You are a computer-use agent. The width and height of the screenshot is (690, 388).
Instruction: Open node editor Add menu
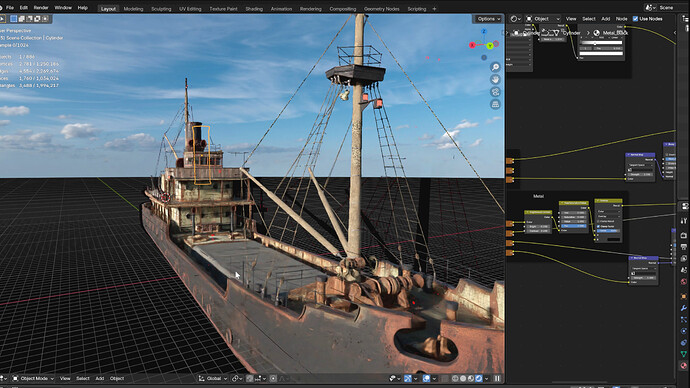[x=606, y=19]
